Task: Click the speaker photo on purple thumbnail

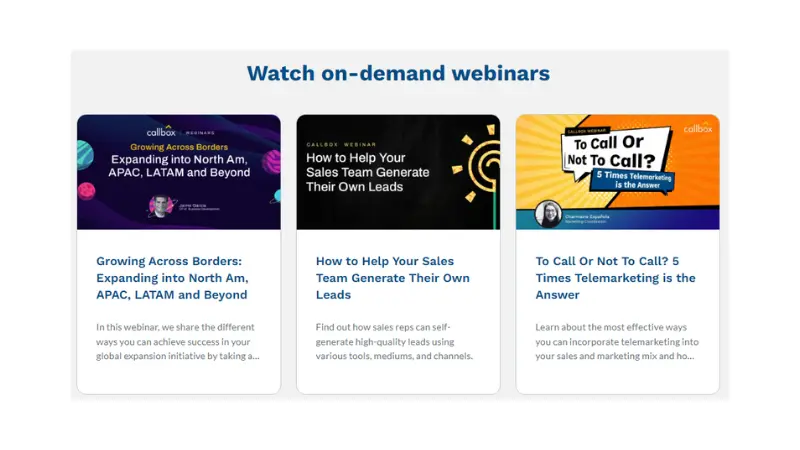Action: [x=161, y=207]
